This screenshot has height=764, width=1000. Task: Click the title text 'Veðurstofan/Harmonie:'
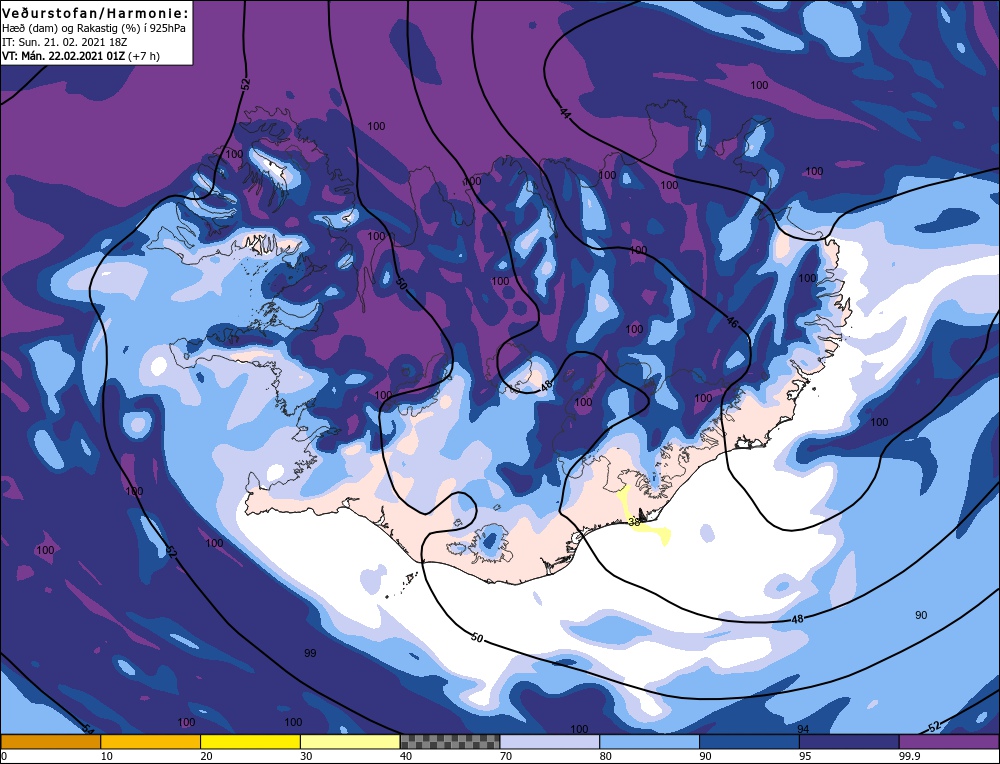coord(96,13)
